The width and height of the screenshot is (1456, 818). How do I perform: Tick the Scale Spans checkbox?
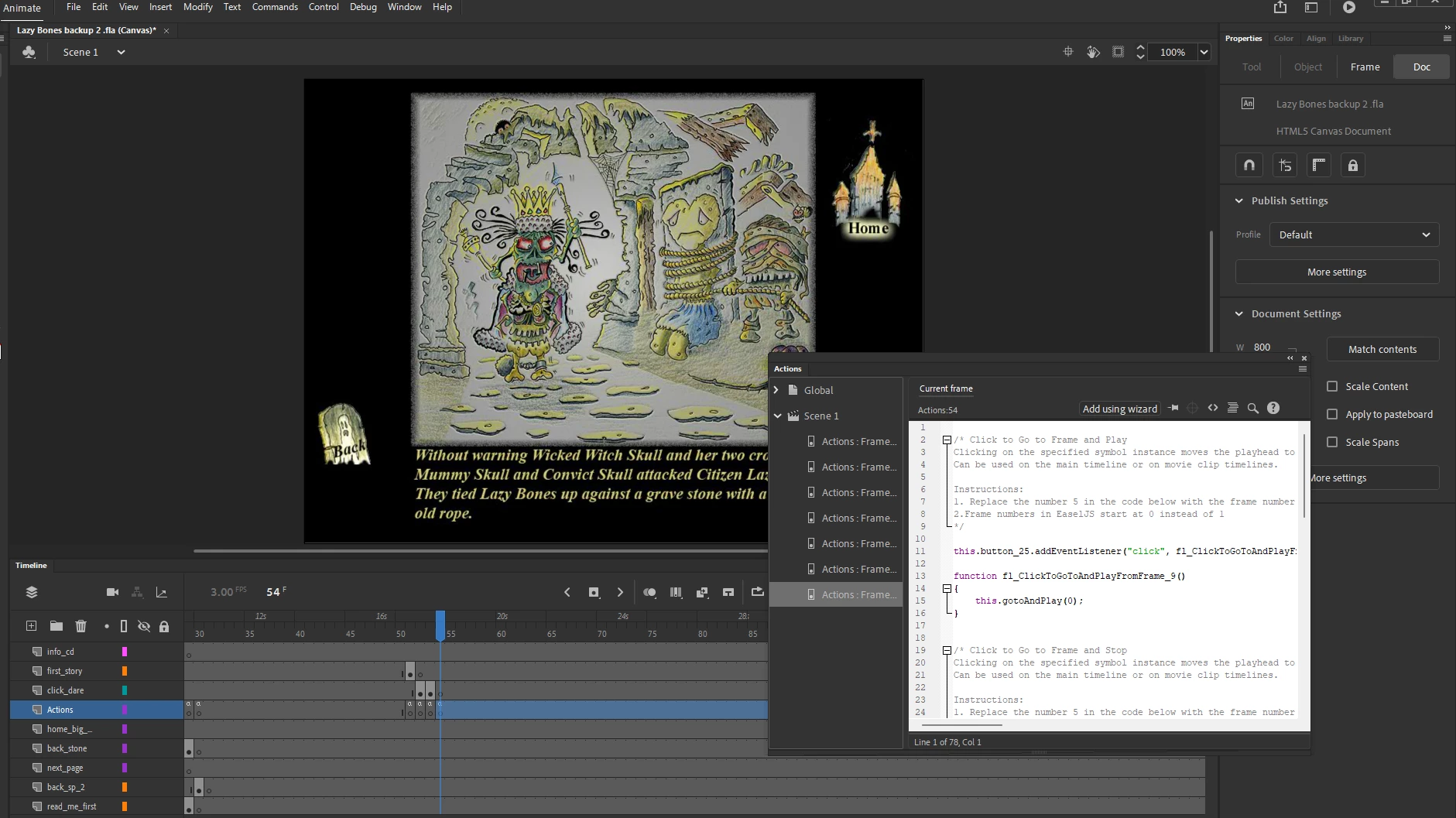(x=1332, y=442)
